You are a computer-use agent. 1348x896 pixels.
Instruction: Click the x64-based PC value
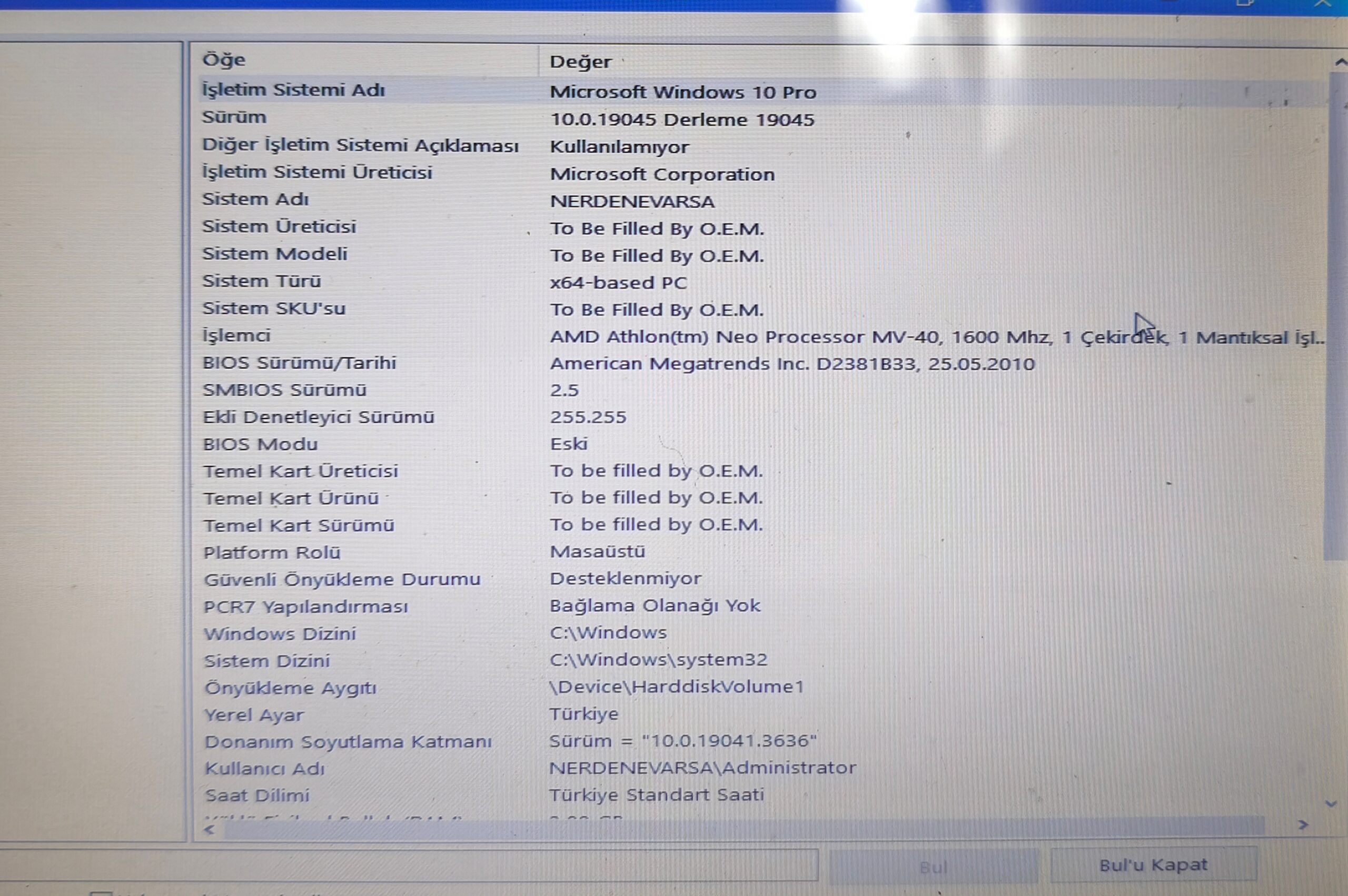pos(618,283)
